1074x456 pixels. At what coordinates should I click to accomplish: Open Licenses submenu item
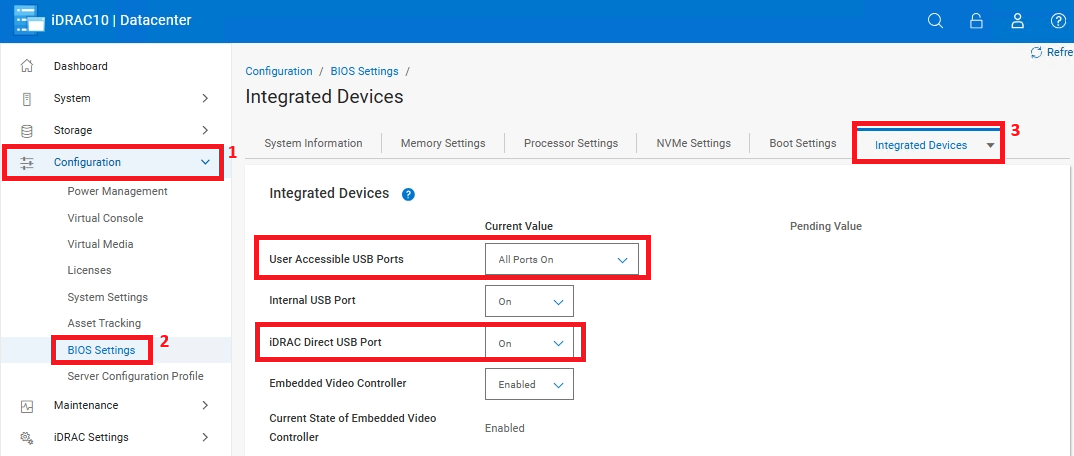pyautogui.click(x=89, y=270)
